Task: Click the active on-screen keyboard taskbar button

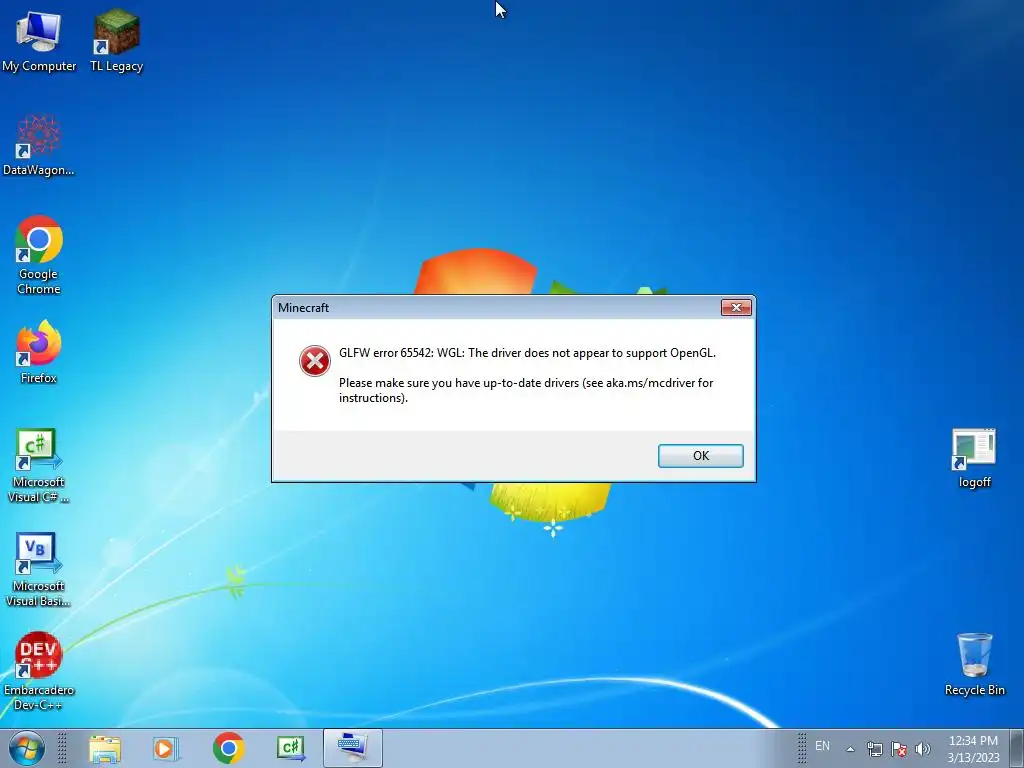Action: pyautogui.click(x=353, y=748)
